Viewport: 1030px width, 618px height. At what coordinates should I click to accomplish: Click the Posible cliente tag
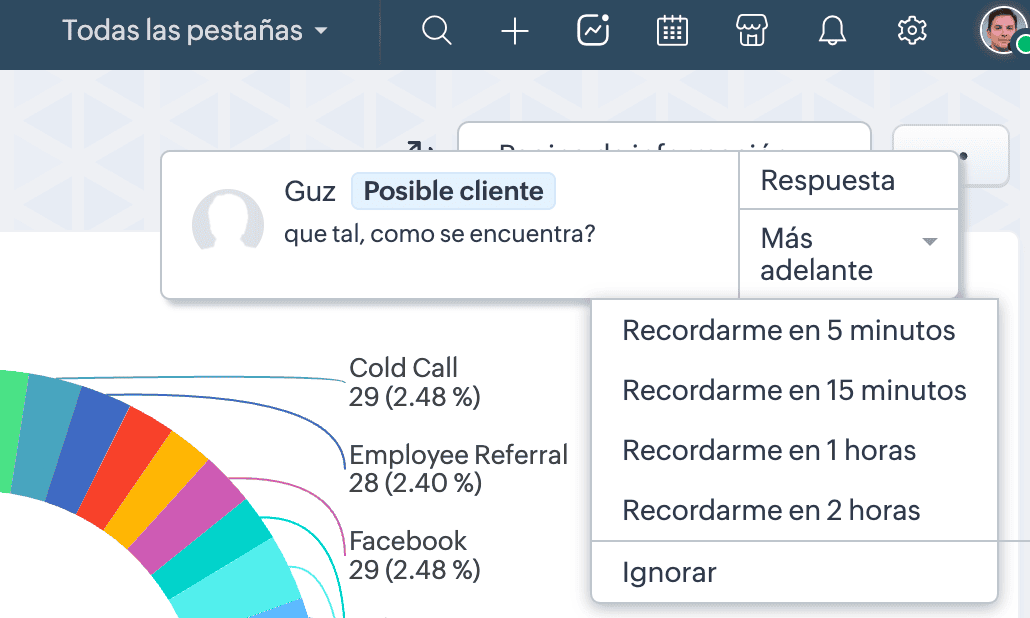click(453, 191)
